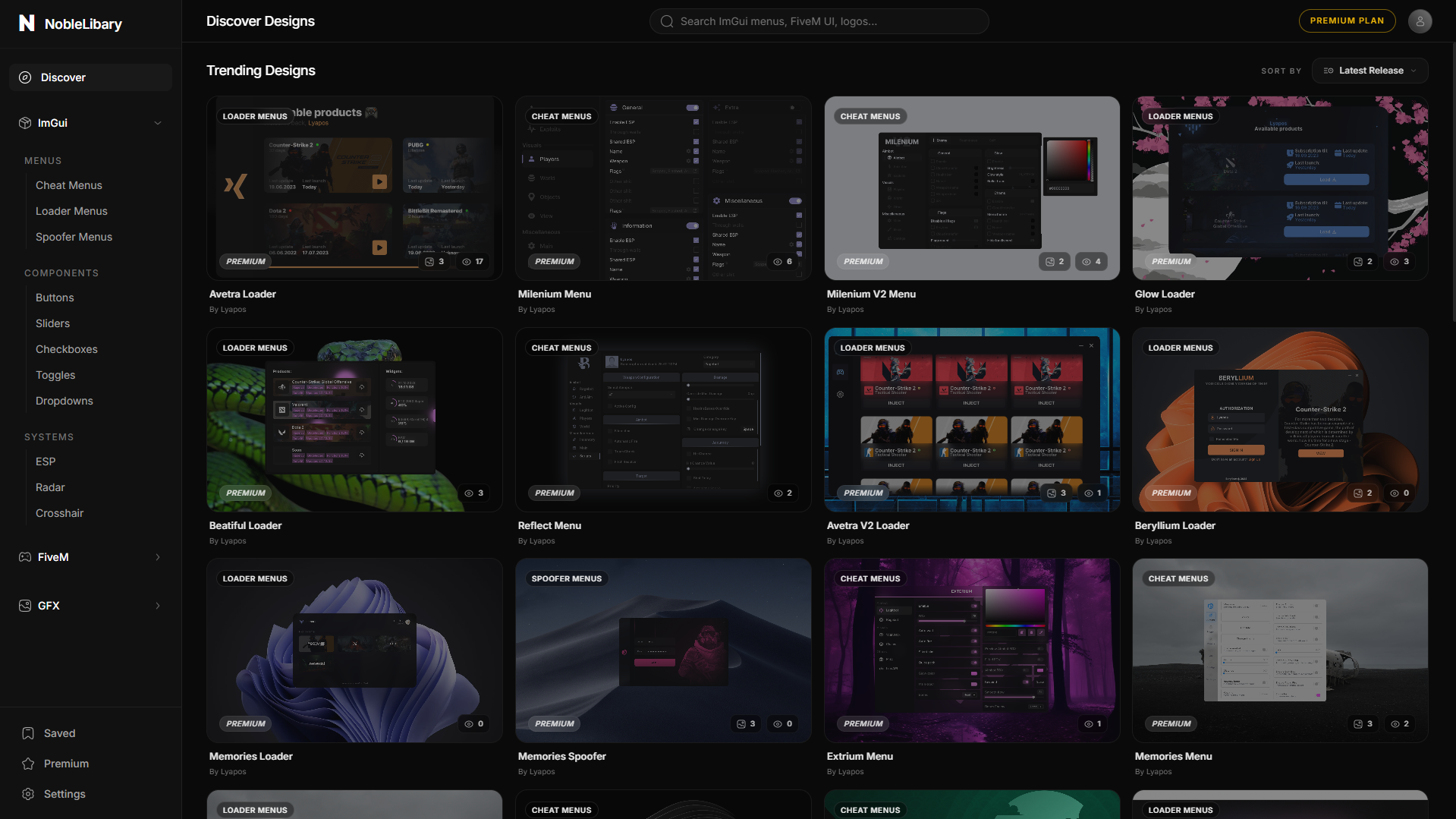Click the FiveM gamepad icon

[x=24, y=556]
